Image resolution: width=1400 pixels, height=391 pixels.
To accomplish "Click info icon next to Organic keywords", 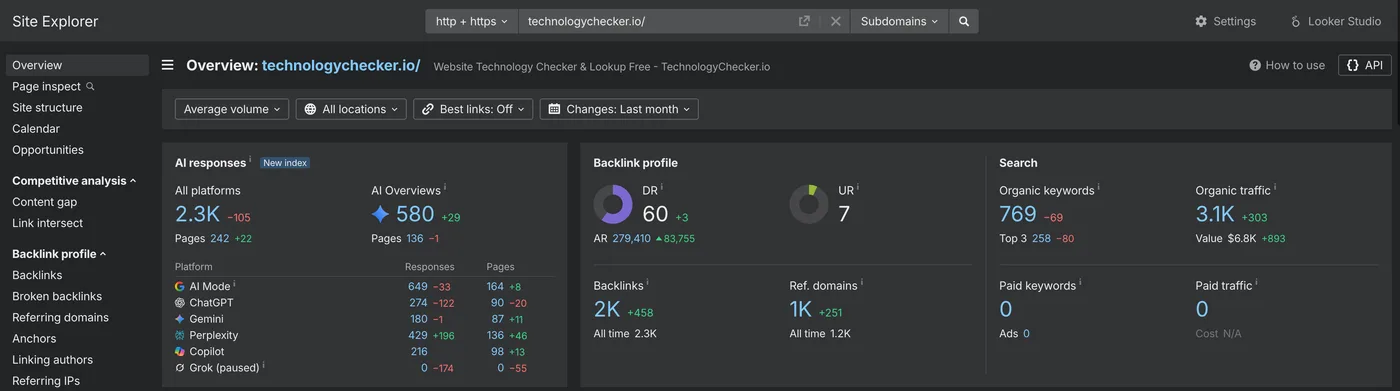I will pos(1099,187).
